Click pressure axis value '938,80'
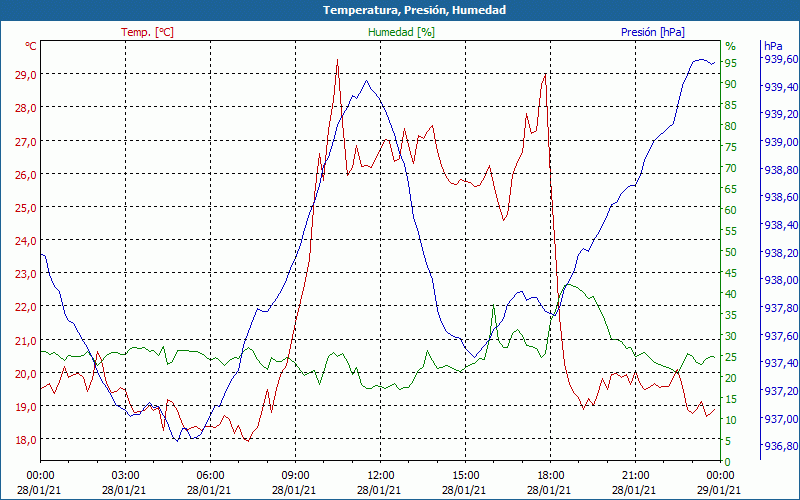Viewport: 800px width, 500px height. (781, 169)
